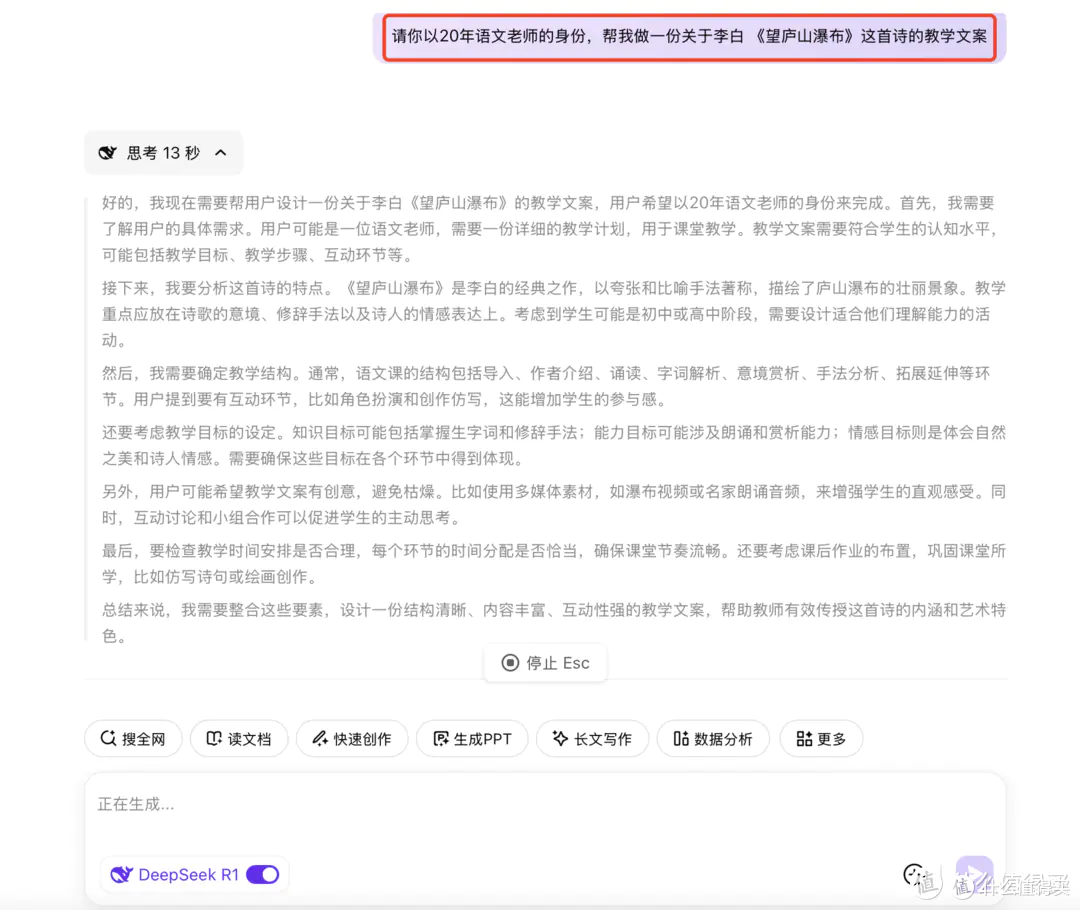Image resolution: width=1080 pixels, height=910 pixels.
Task: Stop generation with 停止 Esc button
Action: tap(545, 663)
